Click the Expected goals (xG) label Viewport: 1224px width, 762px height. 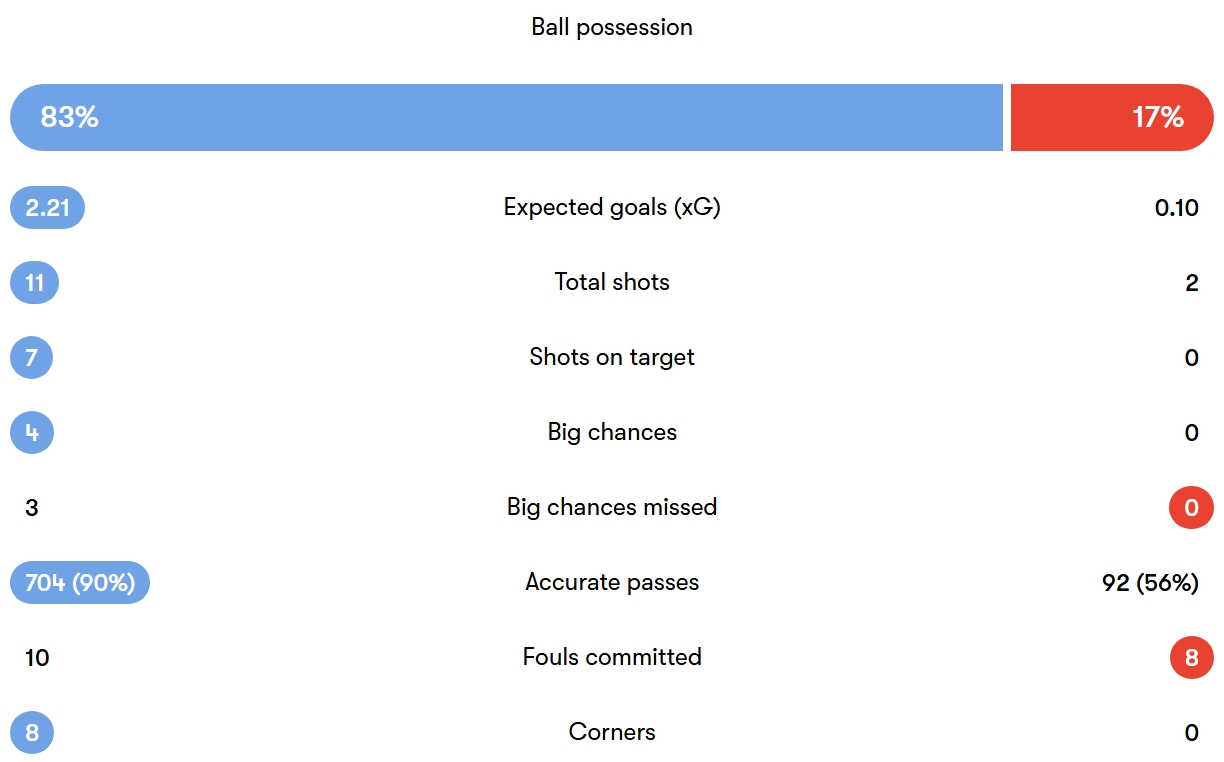(x=612, y=208)
